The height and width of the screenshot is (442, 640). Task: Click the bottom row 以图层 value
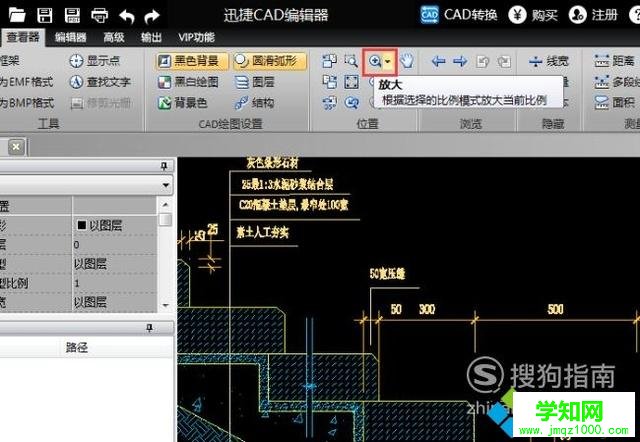(90, 302)
